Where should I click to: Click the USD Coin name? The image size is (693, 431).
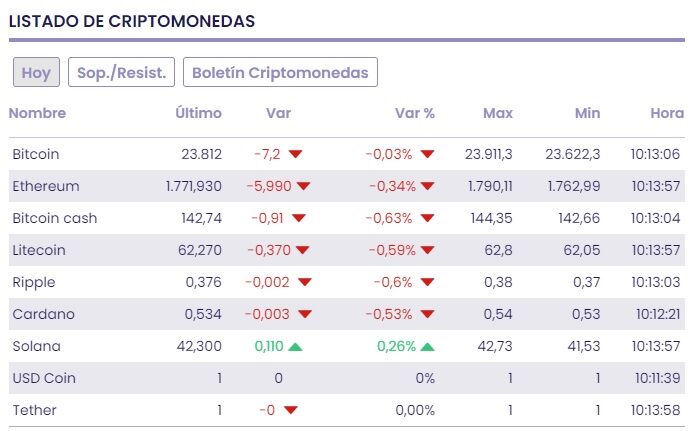(44, 378)
